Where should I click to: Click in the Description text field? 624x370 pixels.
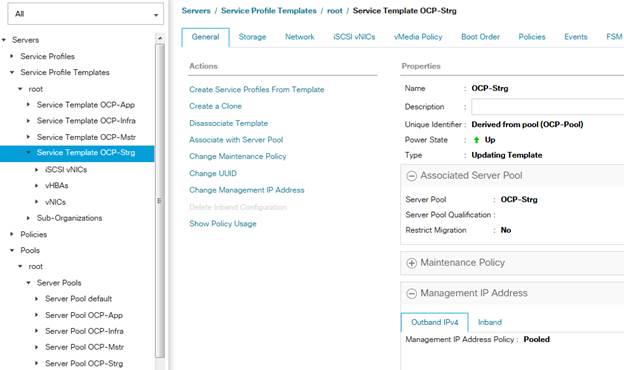coord(548,107)
